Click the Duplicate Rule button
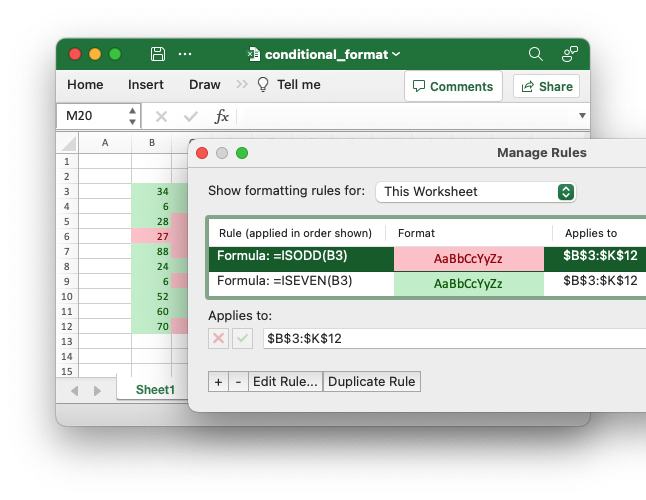The width and height of the screenshot is (646, 500). tap(372, 381)
